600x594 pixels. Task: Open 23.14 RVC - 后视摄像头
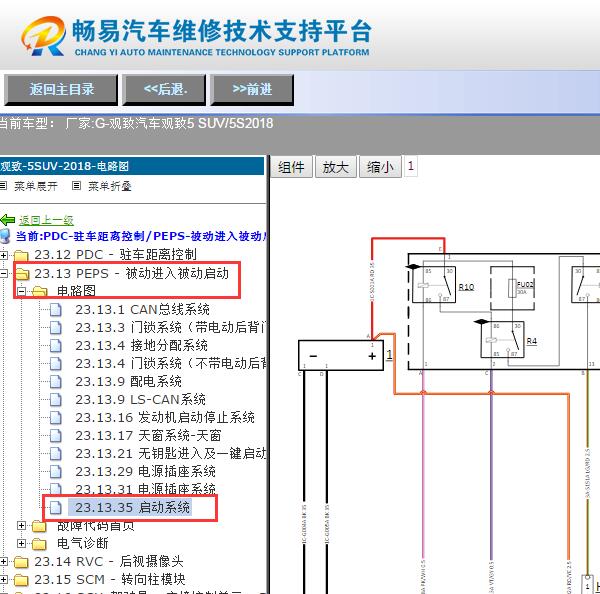pos(109,561)
